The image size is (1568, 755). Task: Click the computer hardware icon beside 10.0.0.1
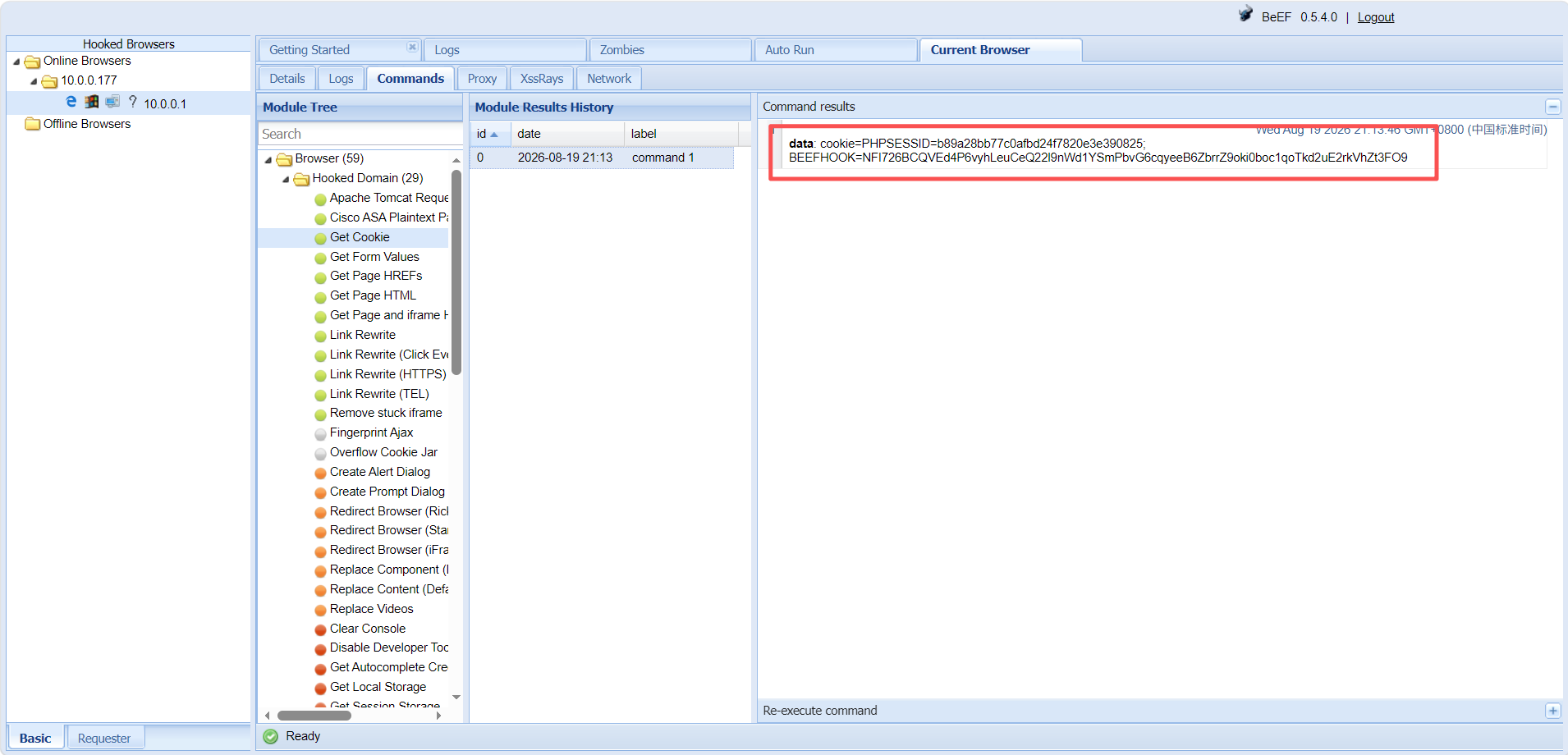click(x=112, y=102)
